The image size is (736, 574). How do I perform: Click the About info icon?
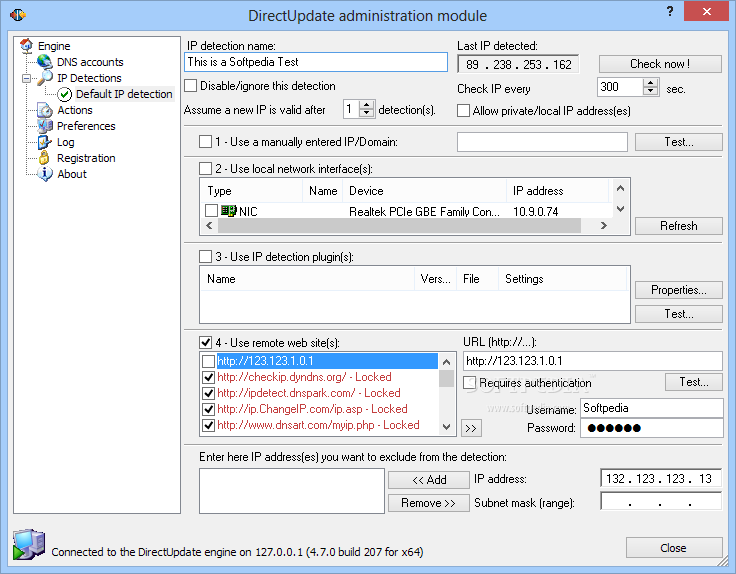point(45,174)
